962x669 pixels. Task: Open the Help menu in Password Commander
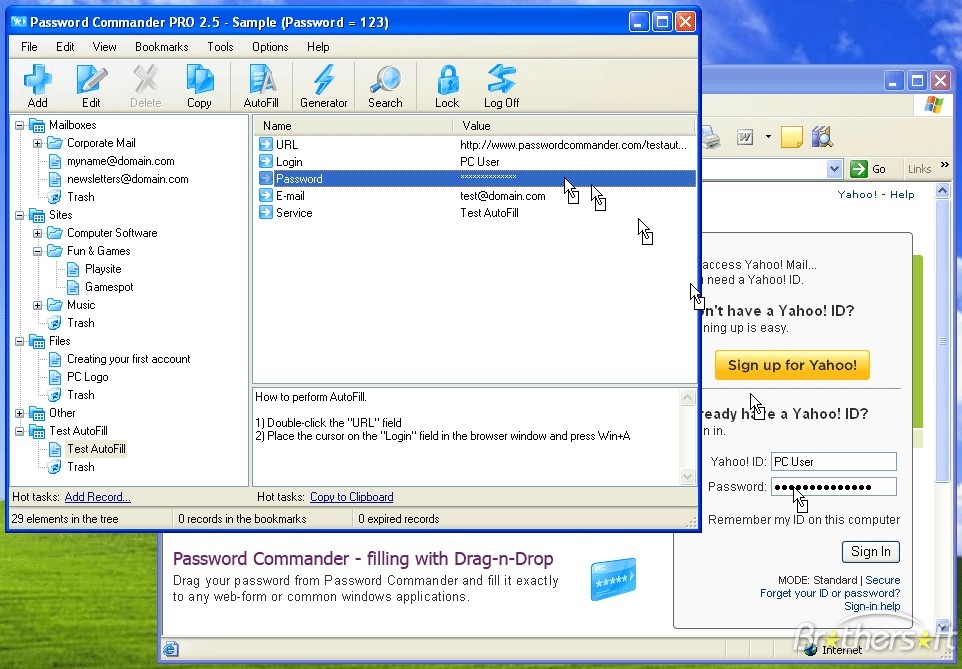tap(318, 47)
